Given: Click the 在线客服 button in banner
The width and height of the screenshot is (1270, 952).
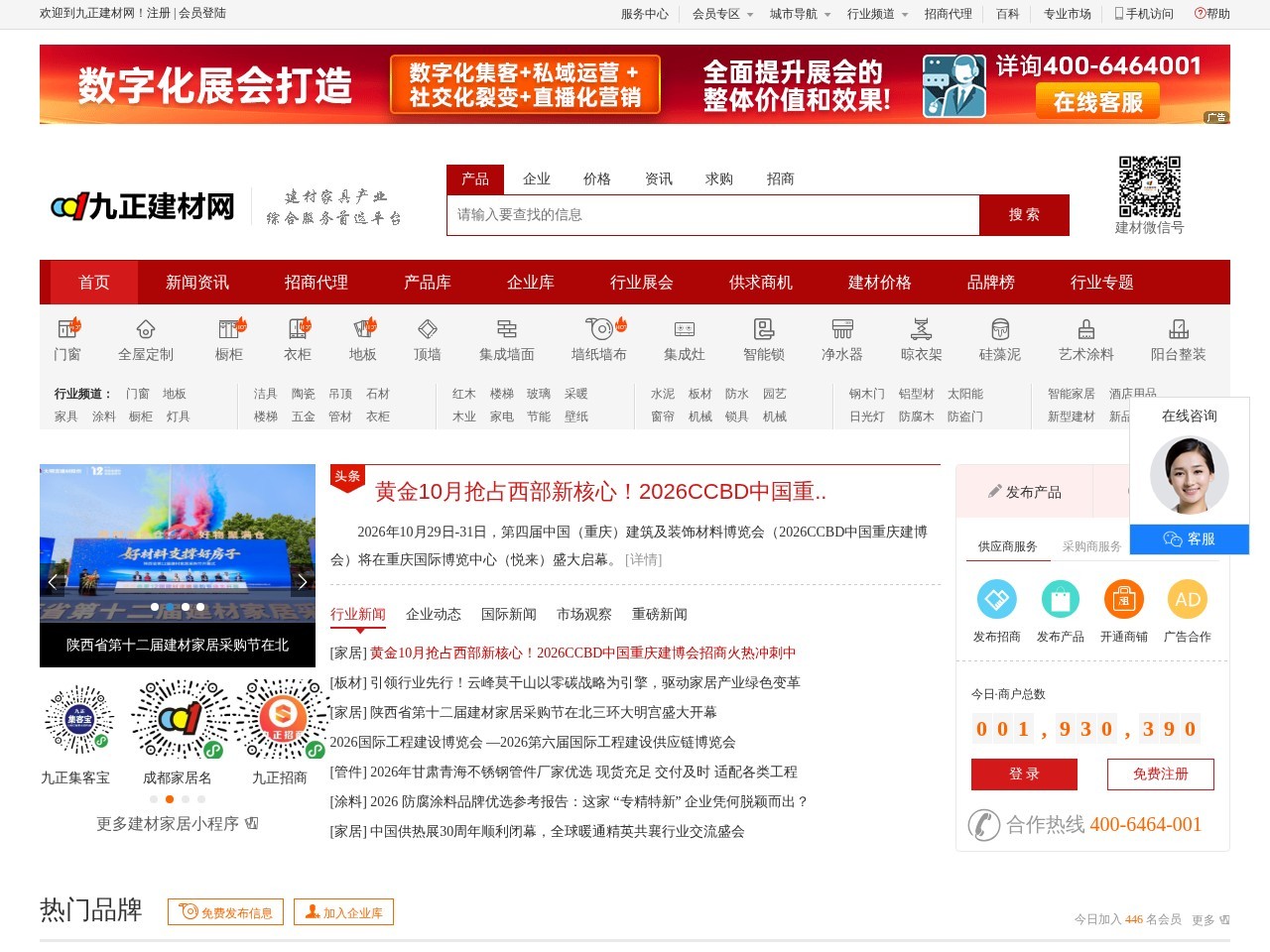Looking at the screenshot, I should [x=1097, y=102].
